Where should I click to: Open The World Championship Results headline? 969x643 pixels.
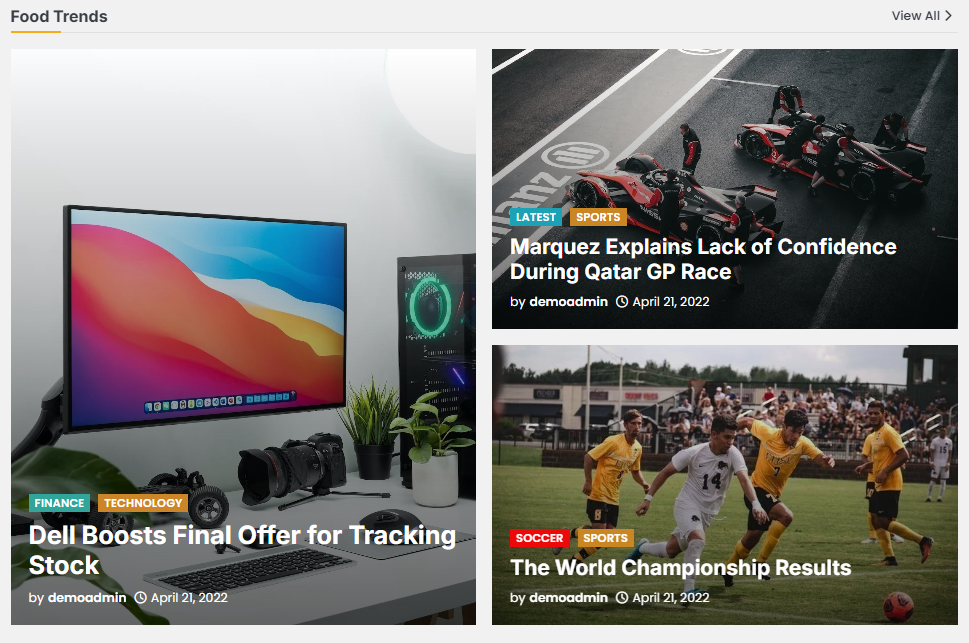pyautogui.click(x=680, y=568)
